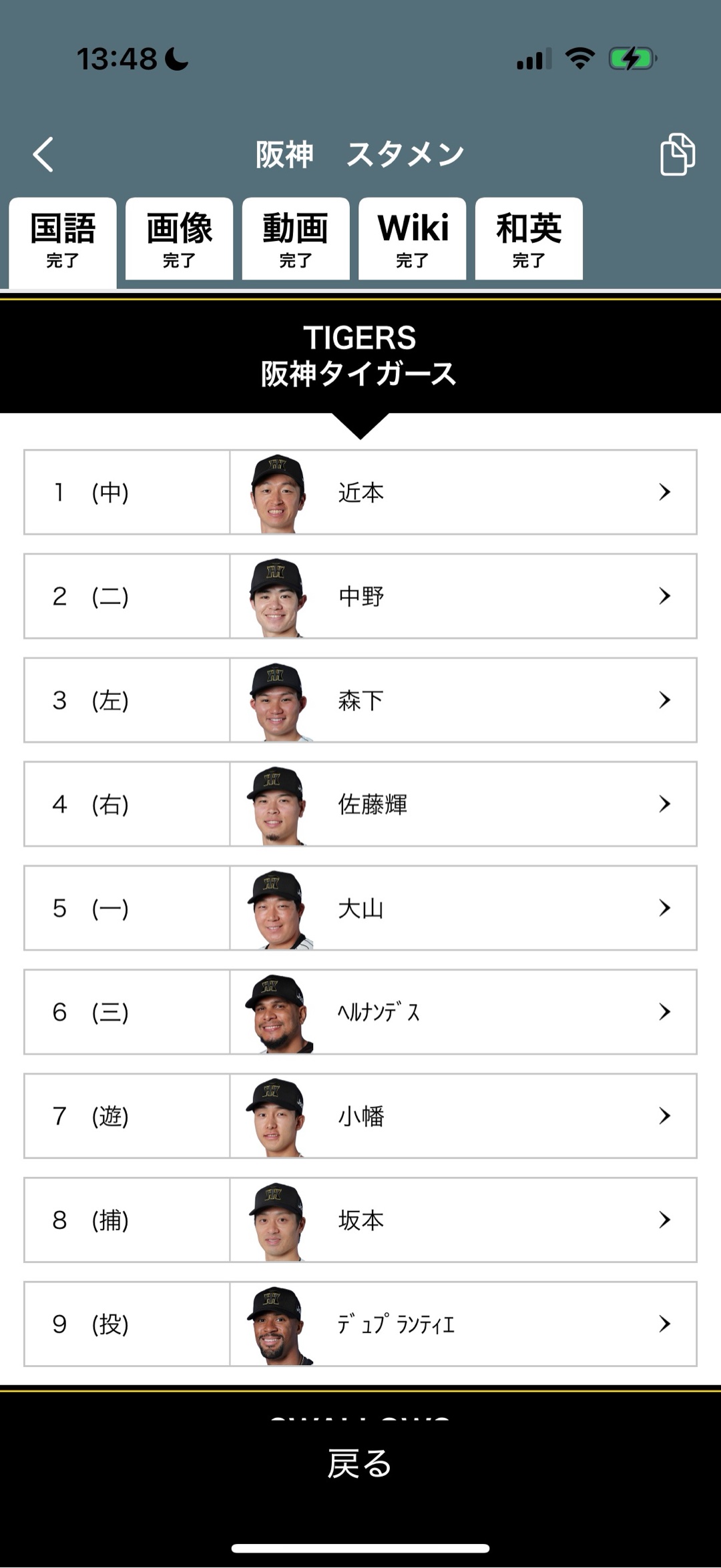
Task: Tap chevron on デュプランティエ row
Action: click(x=664, y=1324)
